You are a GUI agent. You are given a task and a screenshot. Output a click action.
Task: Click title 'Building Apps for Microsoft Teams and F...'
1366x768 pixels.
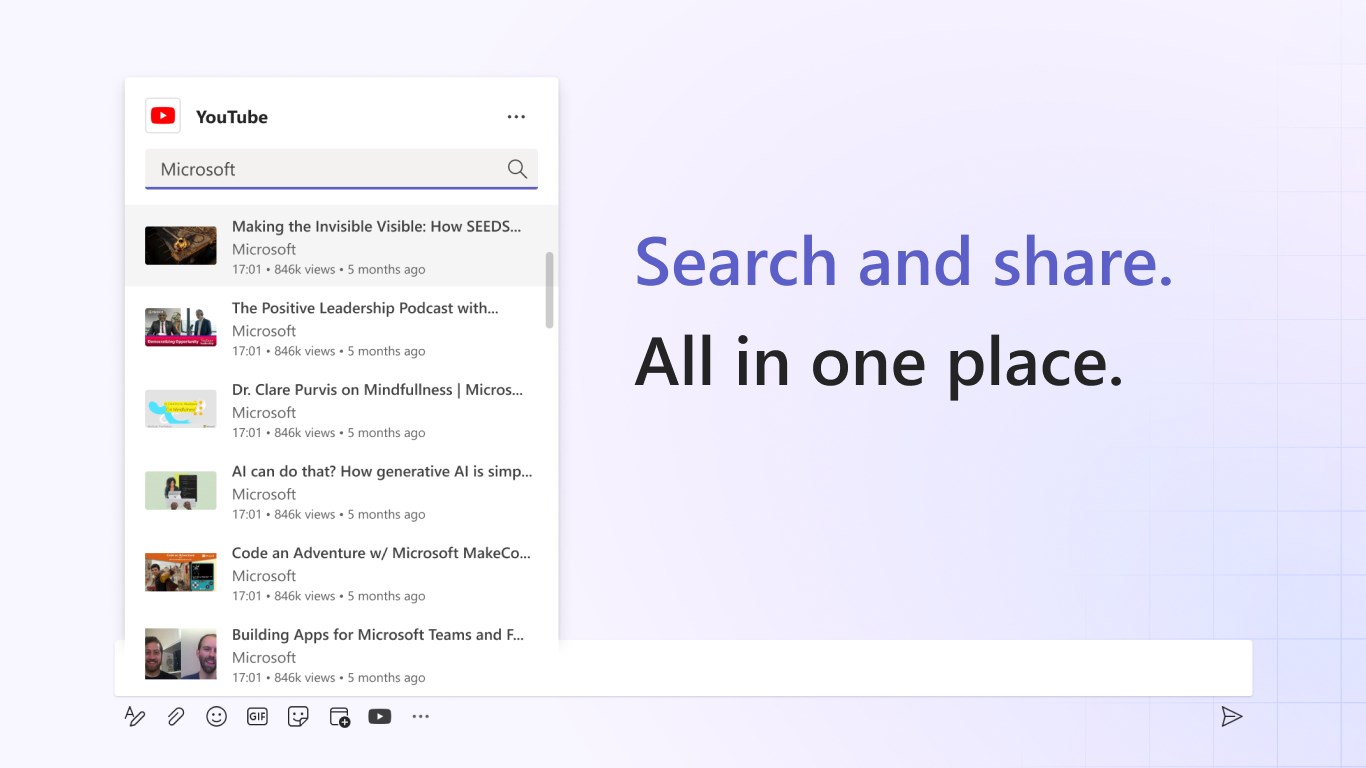(x=378, y=635)
